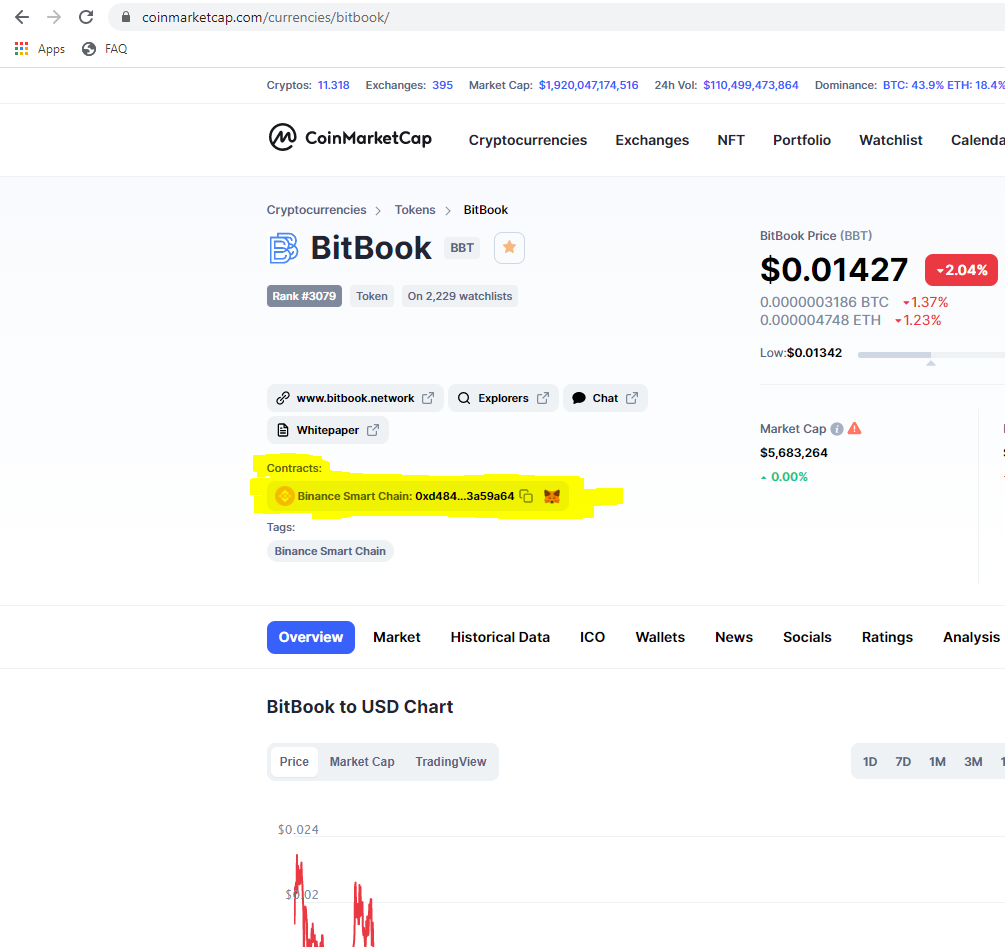Screen dimensions: 1005x947
Task: Switch to the Analysis tab
Action: coord(971,638)
